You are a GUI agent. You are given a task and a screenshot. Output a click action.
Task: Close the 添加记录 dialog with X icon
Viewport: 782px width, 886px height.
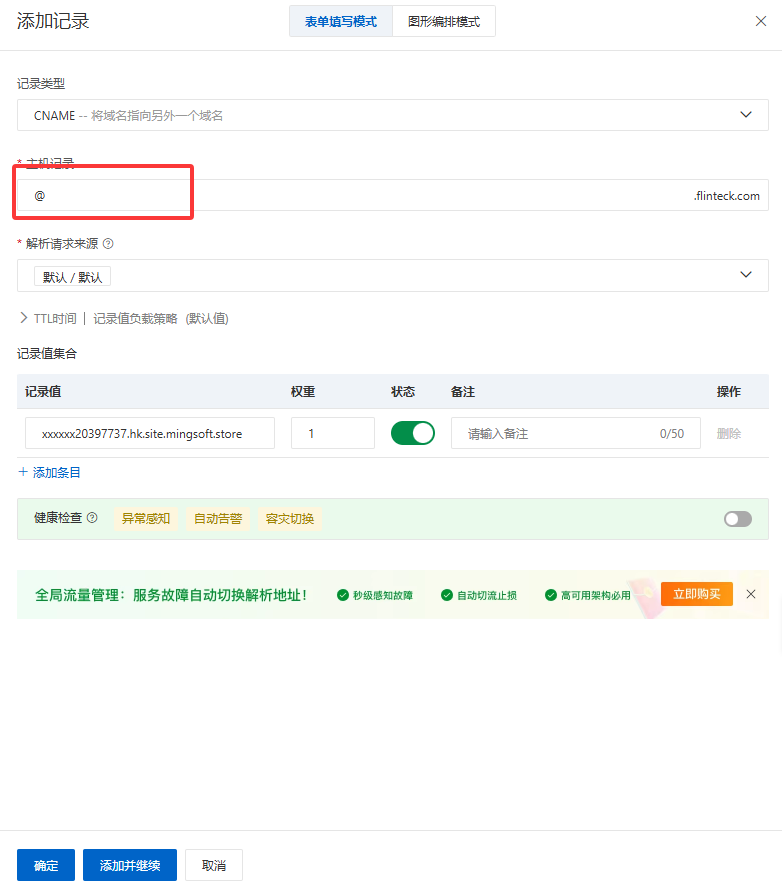click(760, 21)
